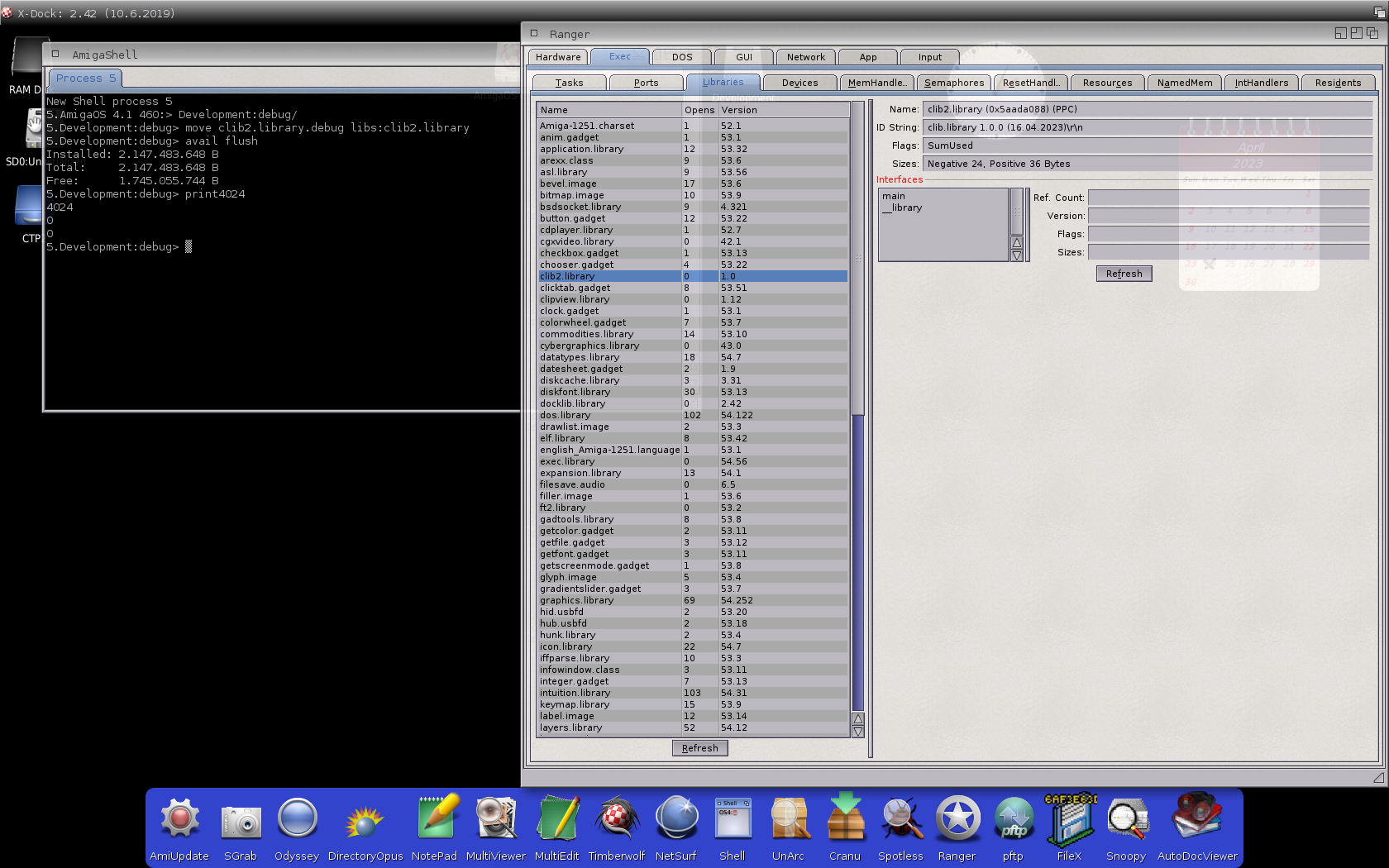1389x868 pixels.
Task: Open the Residents sub-tab
Action: tap(1338, 83)
